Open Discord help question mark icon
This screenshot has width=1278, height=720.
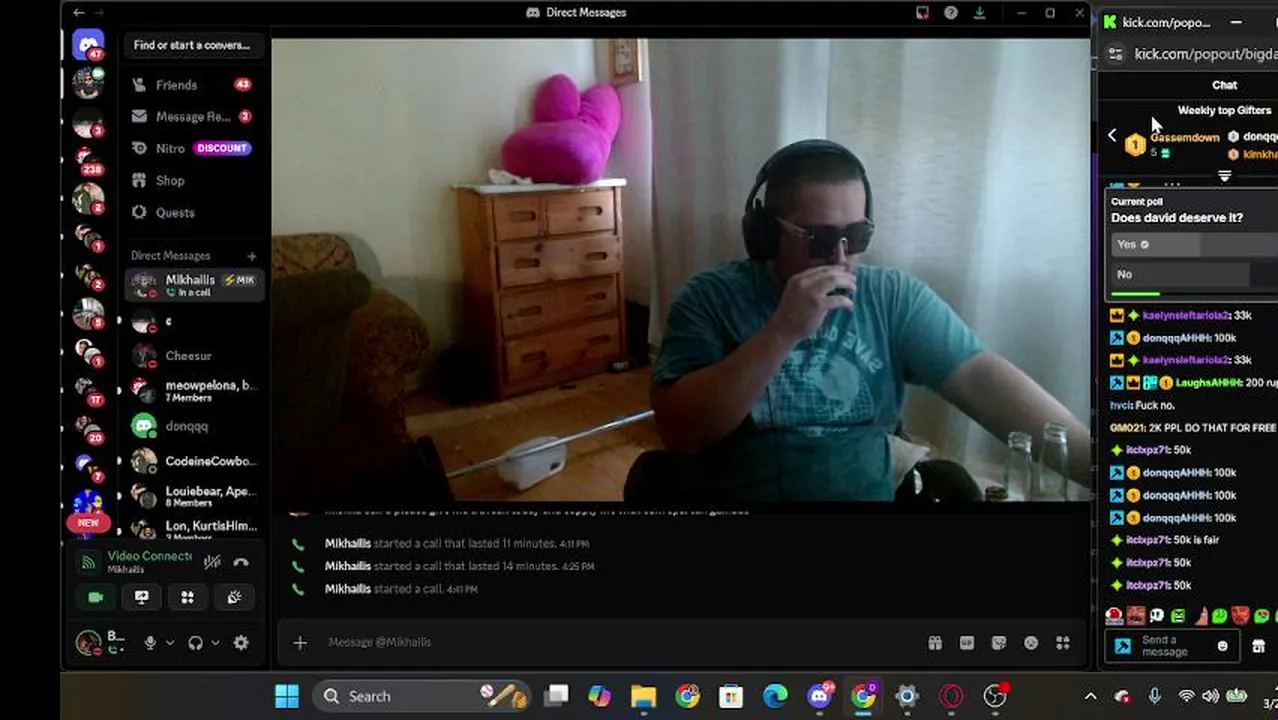(951, 13)
